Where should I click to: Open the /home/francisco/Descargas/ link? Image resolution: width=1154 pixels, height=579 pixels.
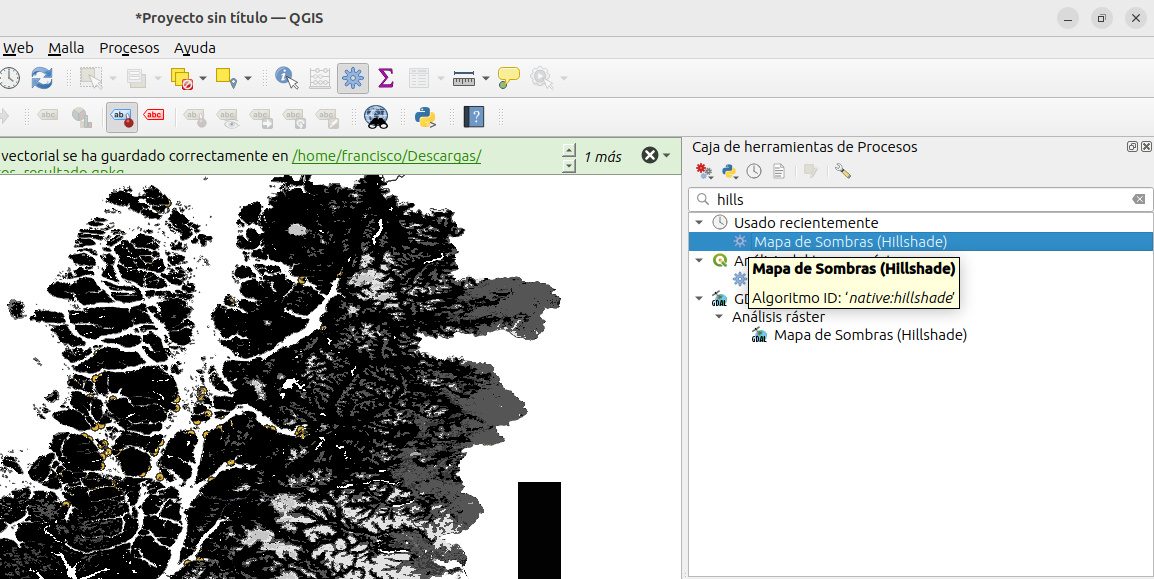pos(386,156)
